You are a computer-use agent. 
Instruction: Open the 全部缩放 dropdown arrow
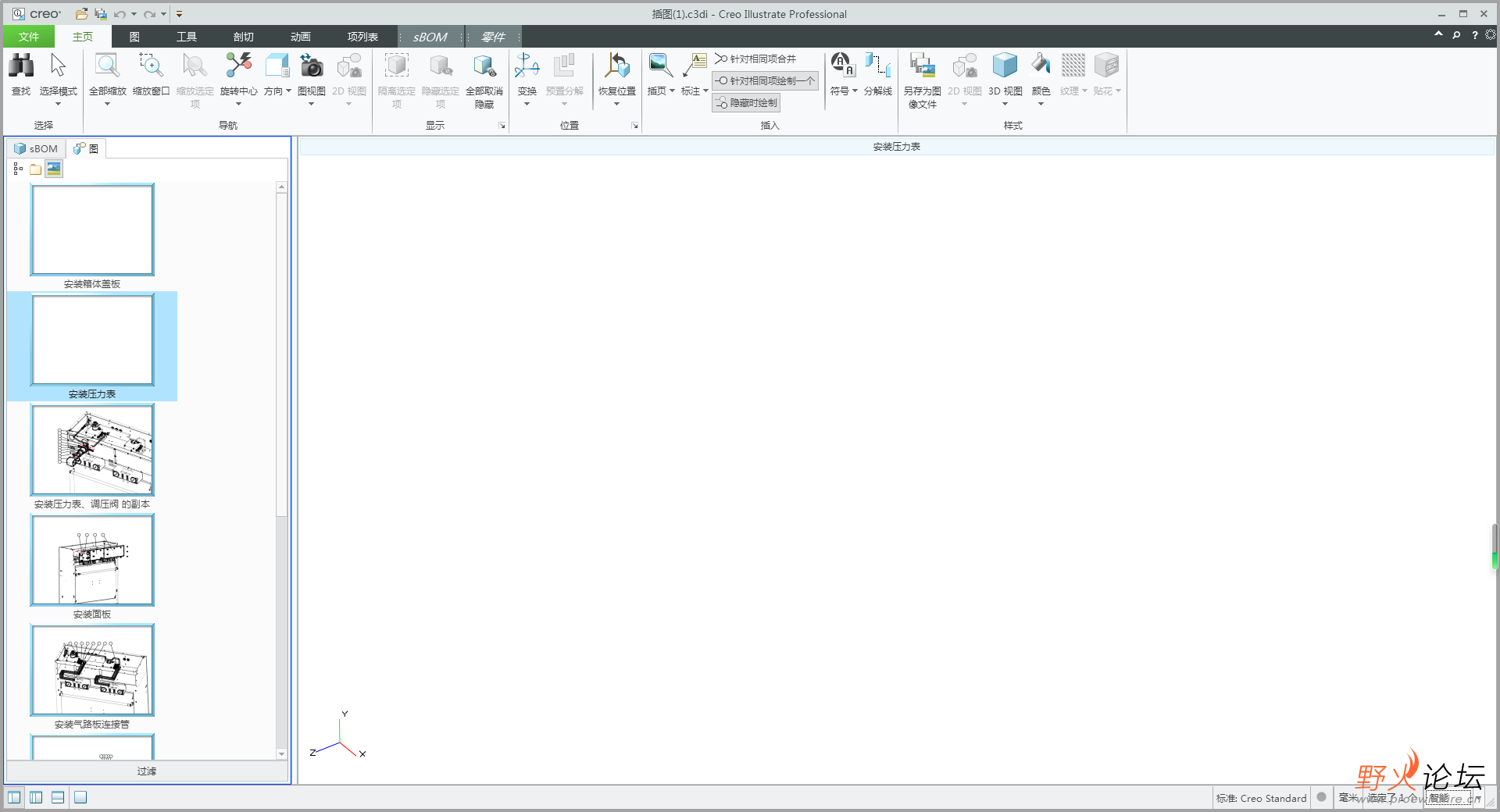coord(107,104)
